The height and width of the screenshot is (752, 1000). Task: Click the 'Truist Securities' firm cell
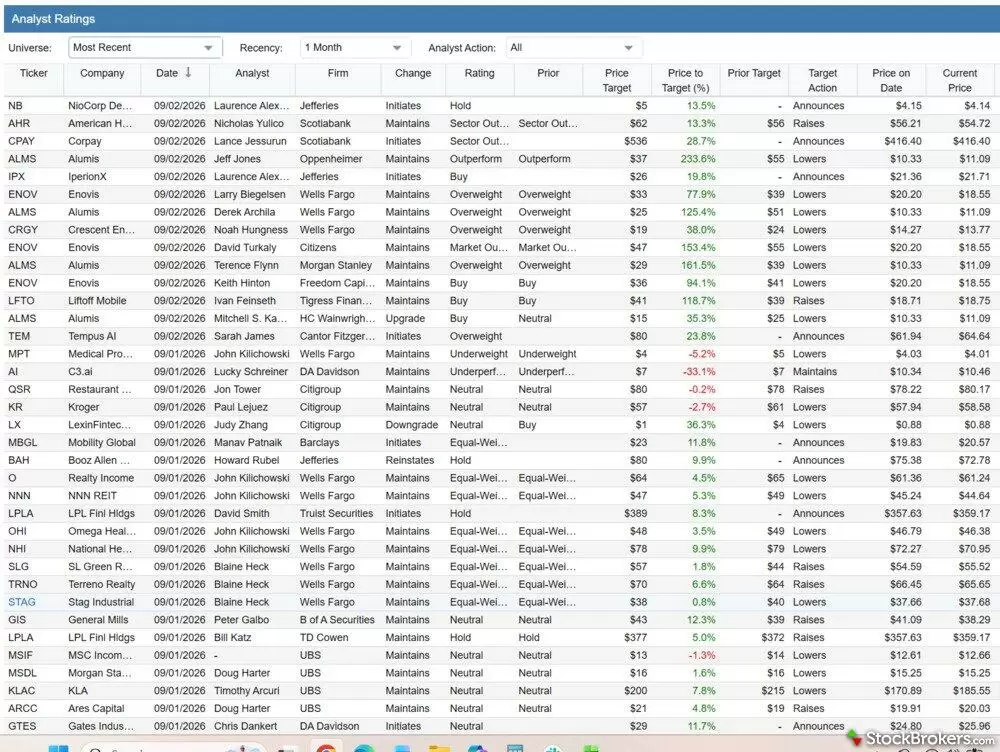coord(336,513)
